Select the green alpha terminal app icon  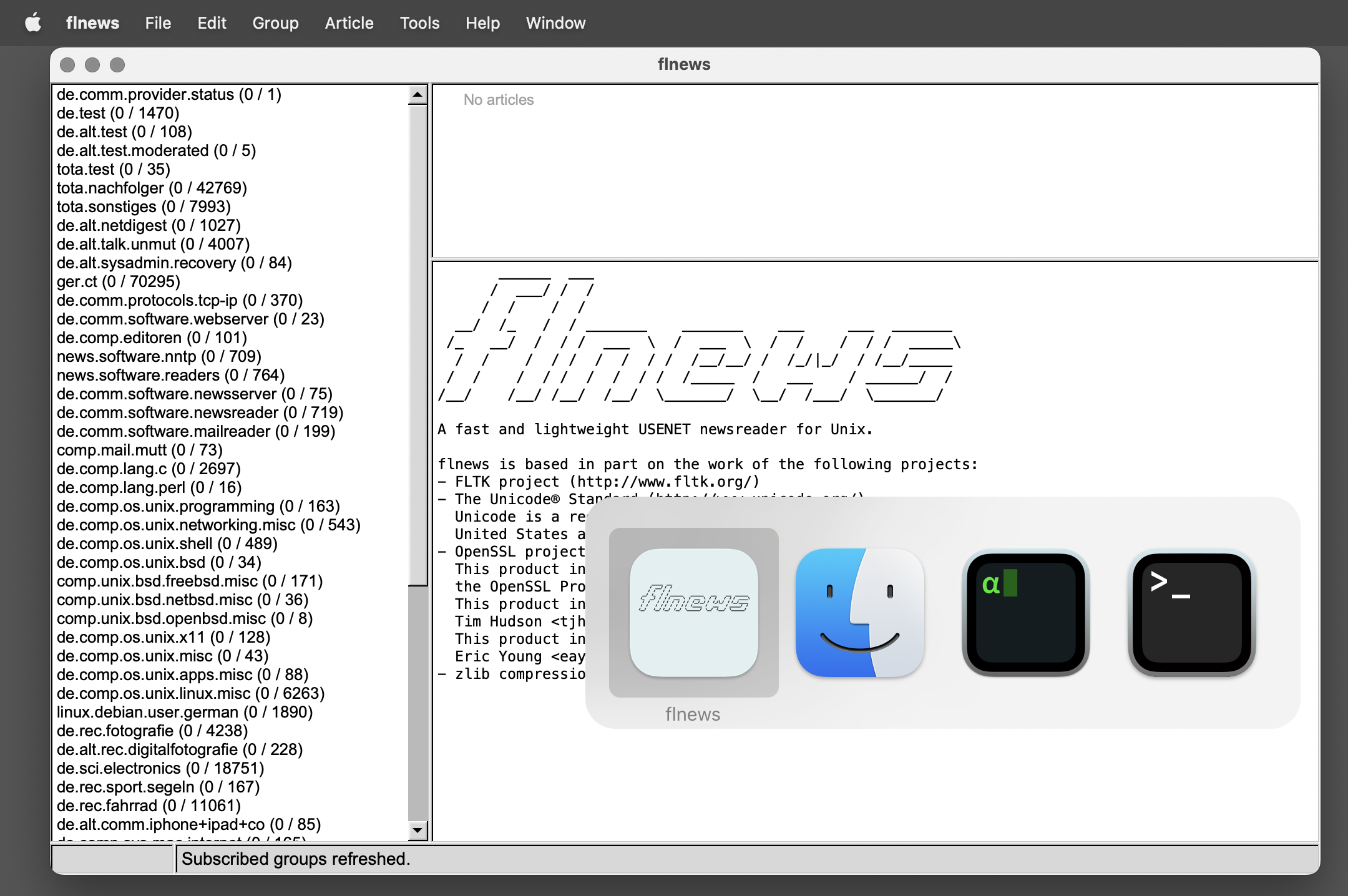click(x=1025, y=612)
